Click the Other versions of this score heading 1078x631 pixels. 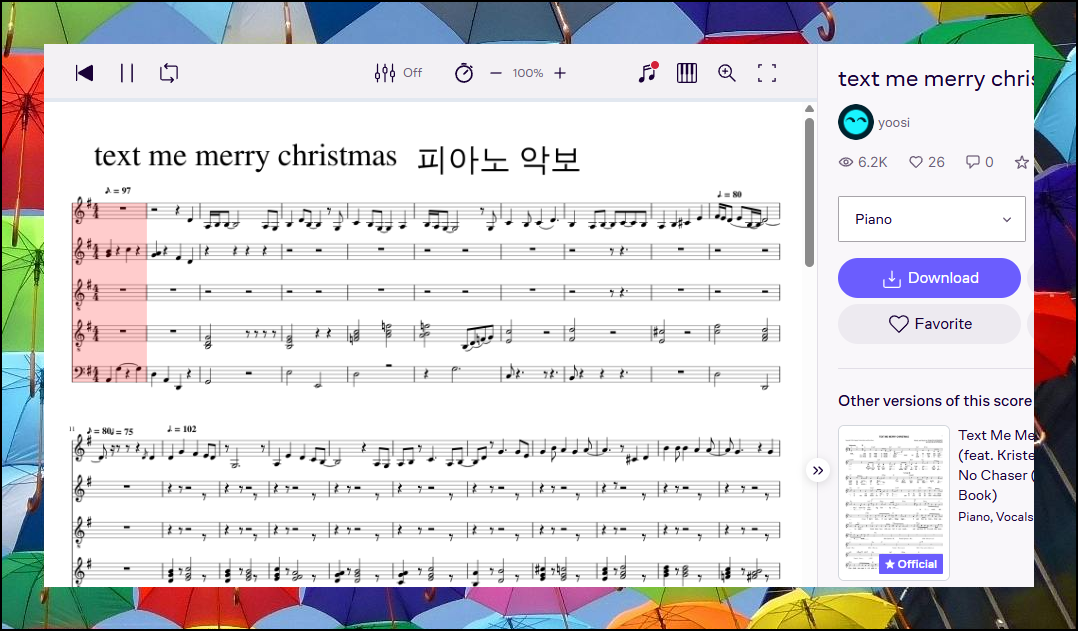coord(935,401)
